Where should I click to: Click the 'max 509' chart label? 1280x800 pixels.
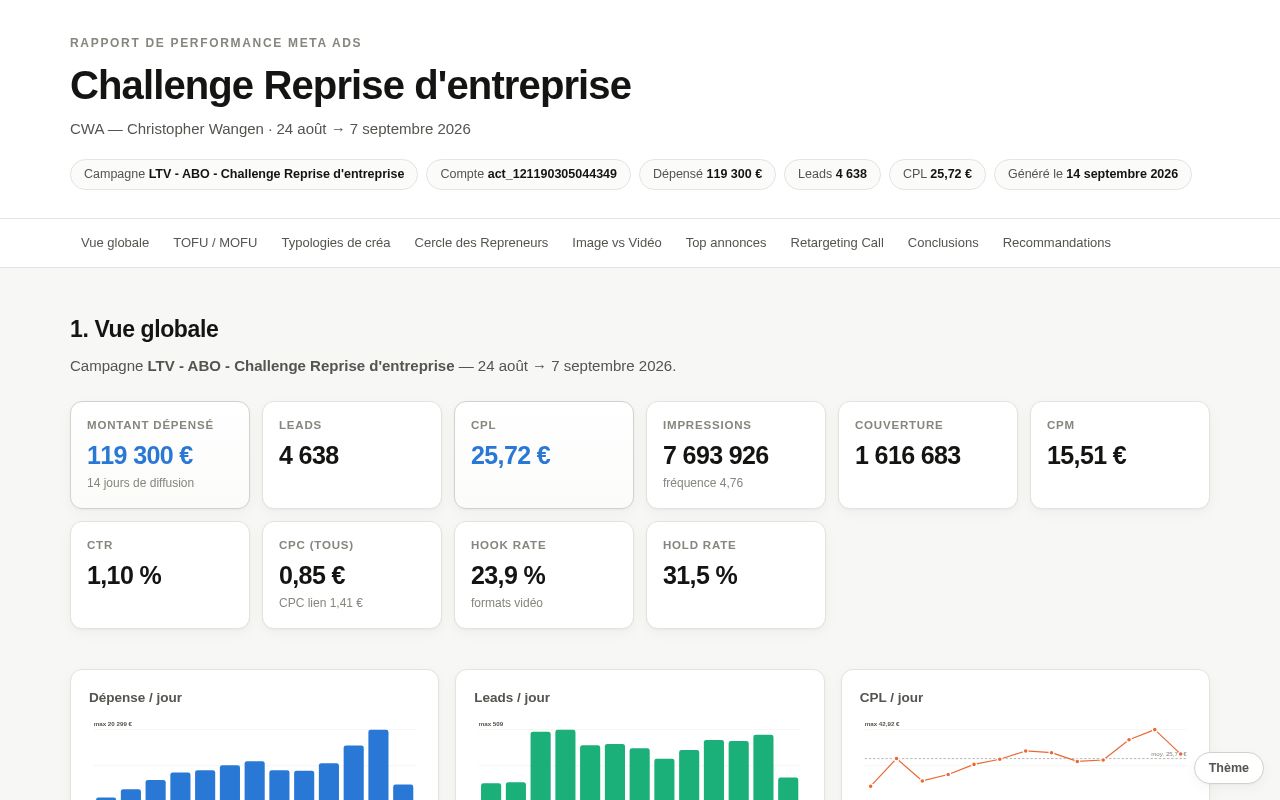pyautogui.click(x=491, y=724)
